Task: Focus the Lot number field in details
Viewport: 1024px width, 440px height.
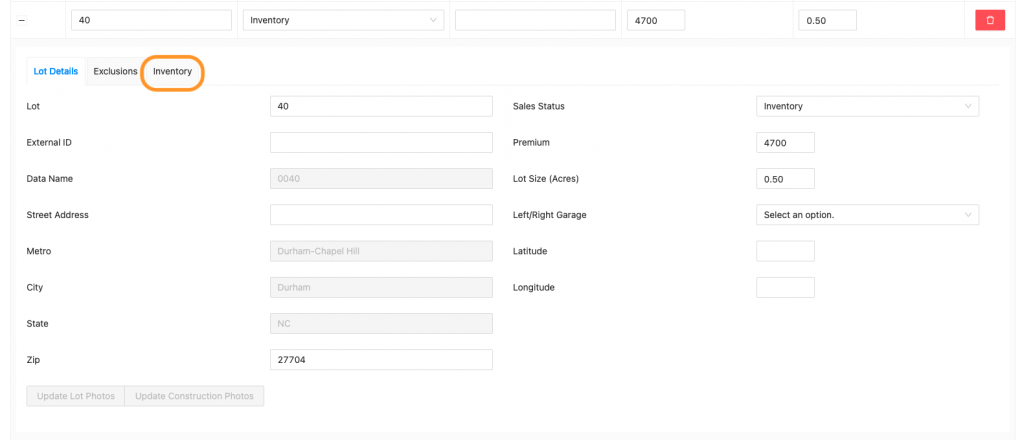Action: (381, 106)
